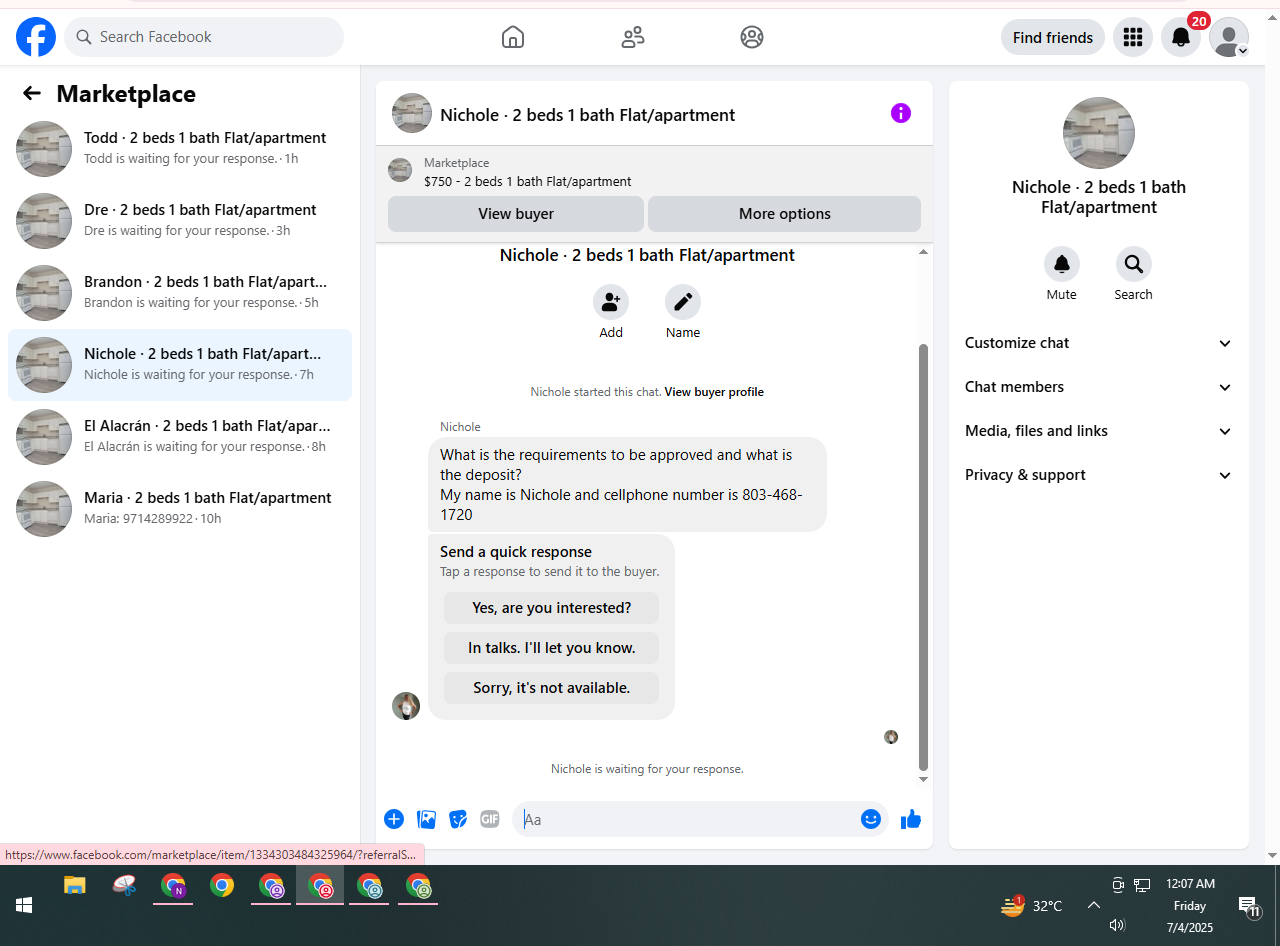Expand Privacy & support section
This screenshot has height=946, width=1280.
point(1099,475)
